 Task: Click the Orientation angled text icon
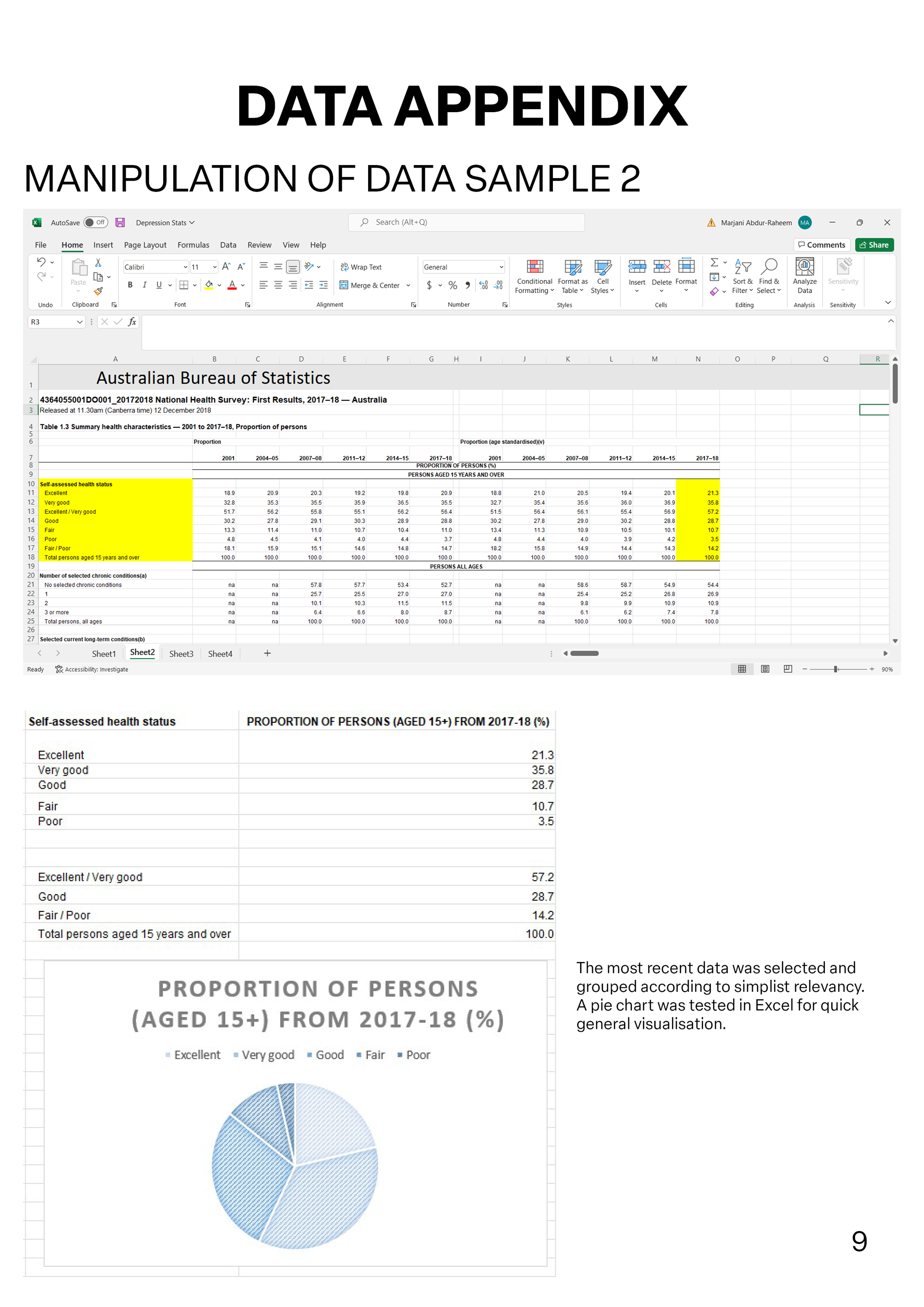point(309,267)
